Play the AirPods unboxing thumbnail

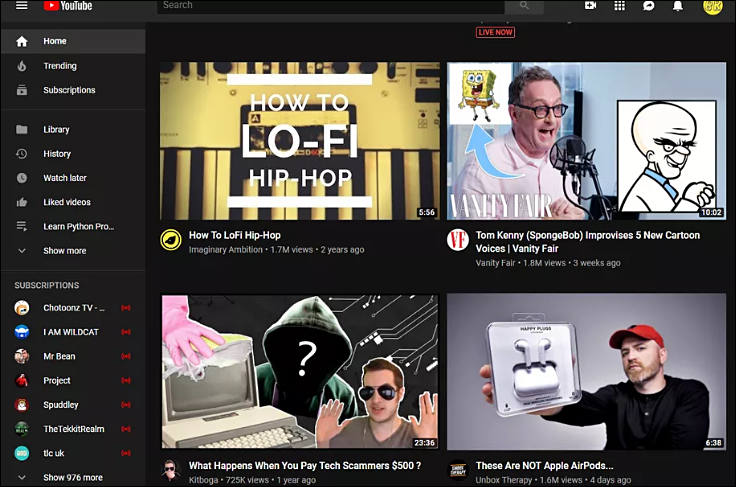[587, 371]
